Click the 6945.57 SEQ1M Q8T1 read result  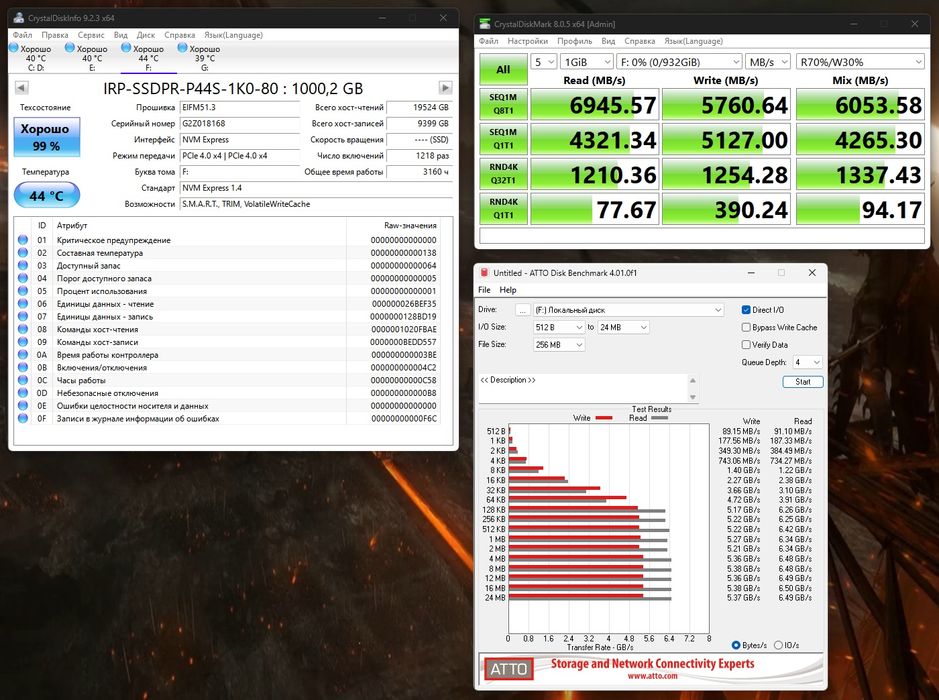(595, 105)
